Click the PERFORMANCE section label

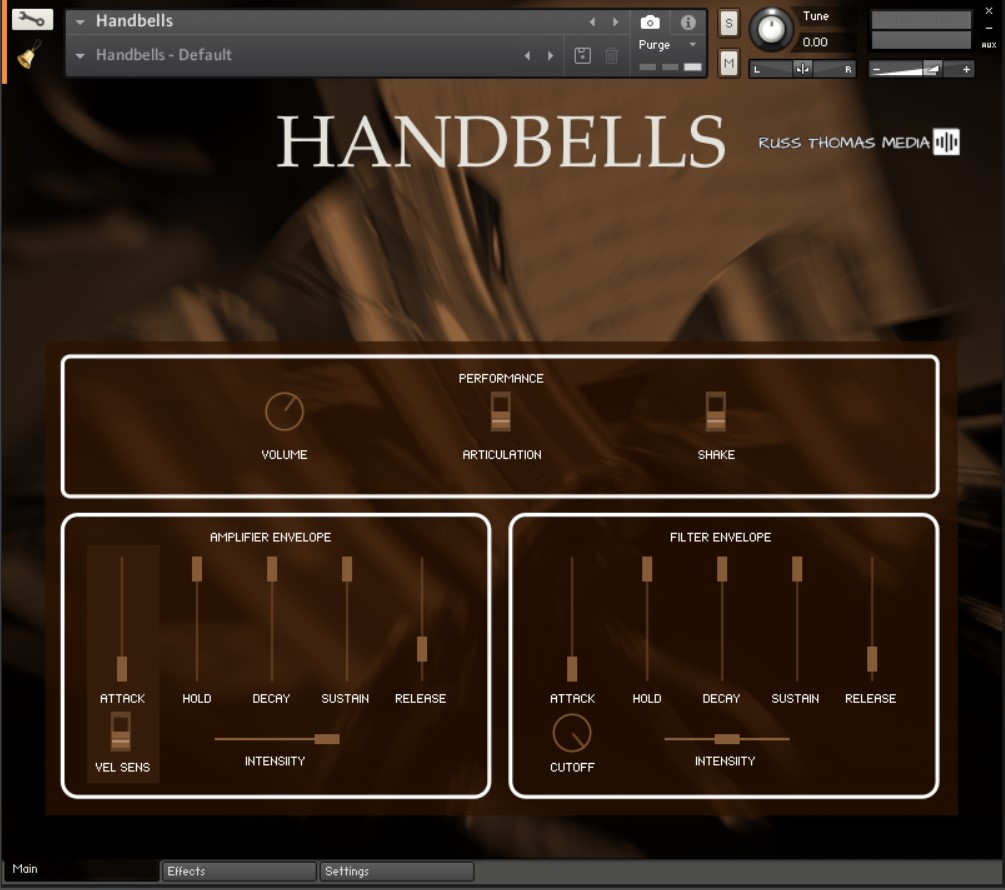pyautogui.click(x=501, y=379)
